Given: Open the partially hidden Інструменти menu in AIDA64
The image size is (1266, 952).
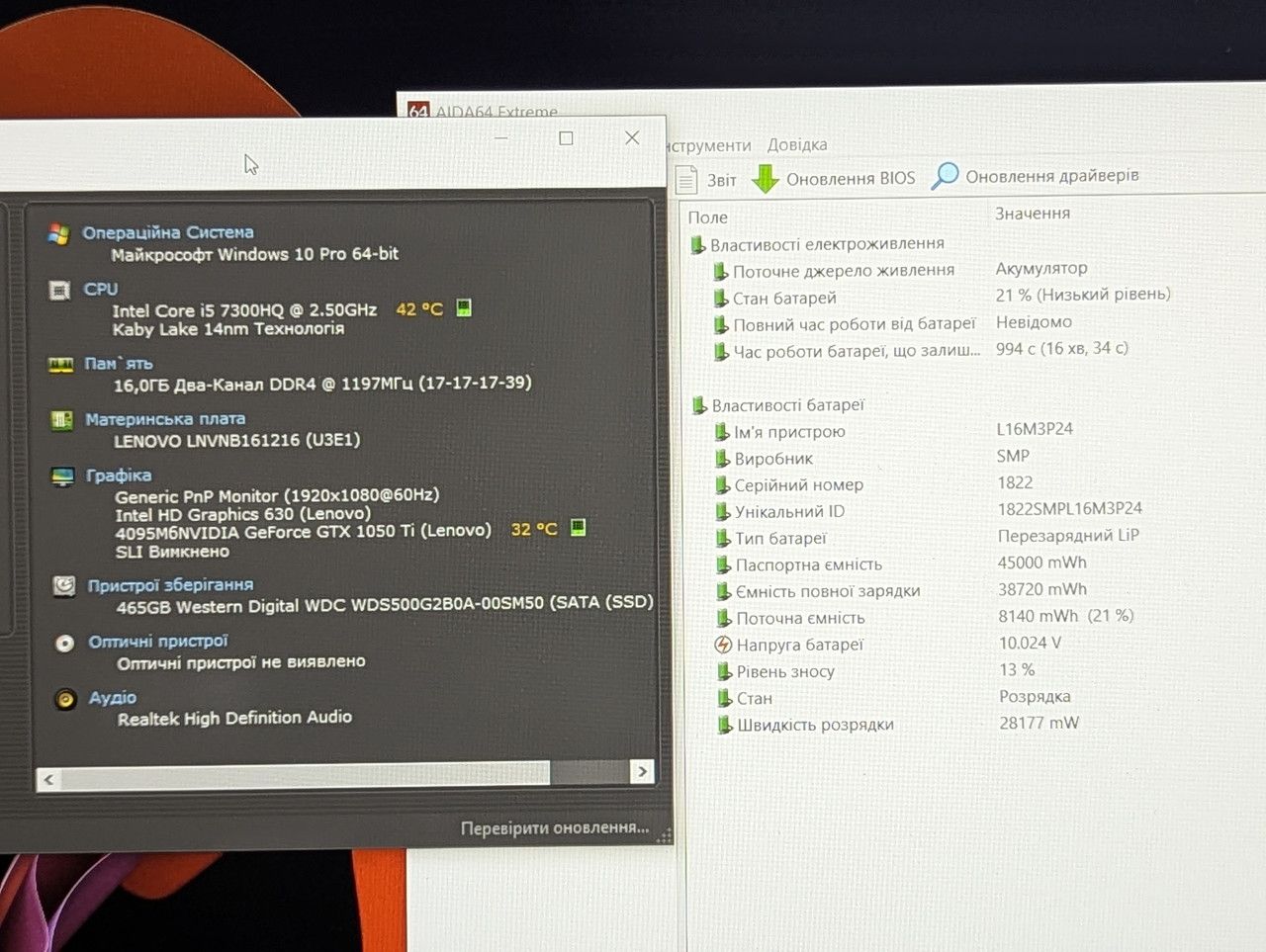Looking at the screenshot, I should (x=709, y=146).
